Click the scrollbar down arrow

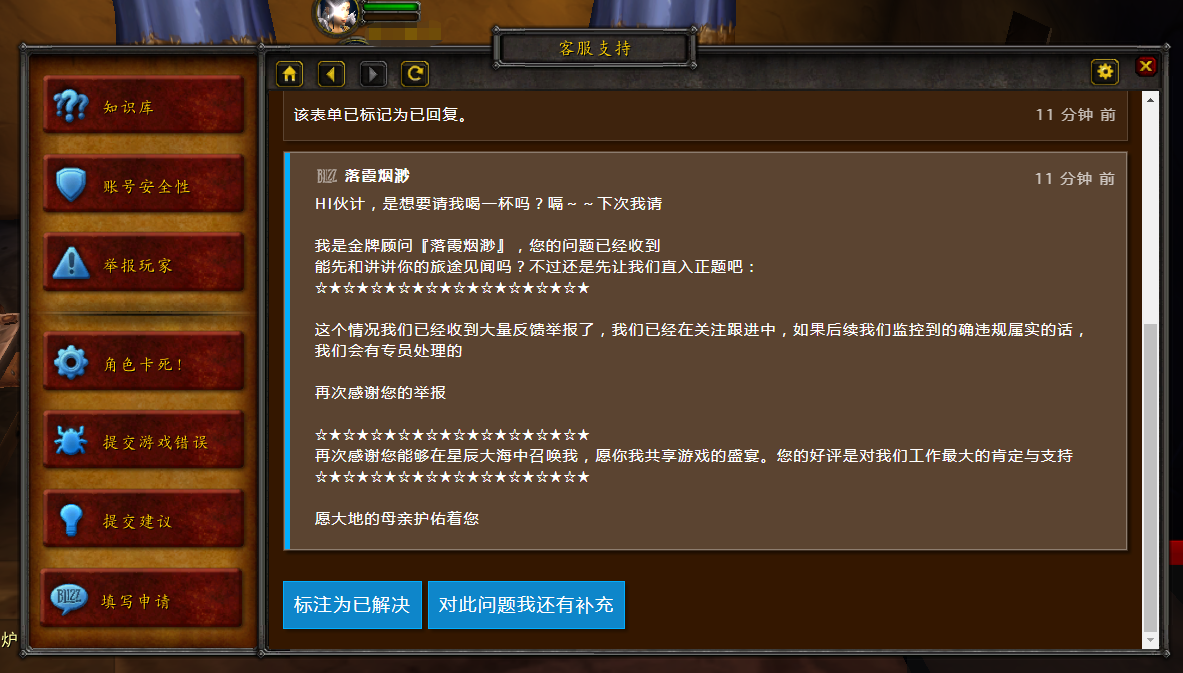(x=1150, y=640)
